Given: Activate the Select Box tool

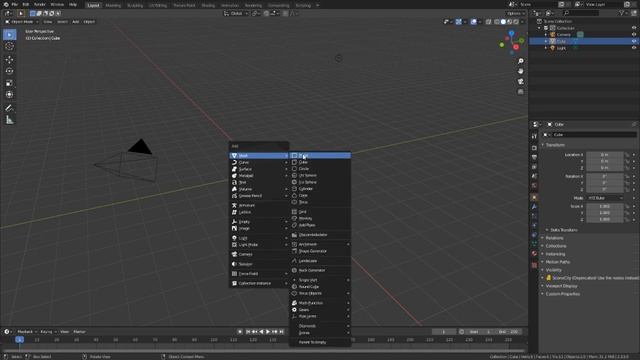Looking at the screenshot, I should (x=9, y=35).
